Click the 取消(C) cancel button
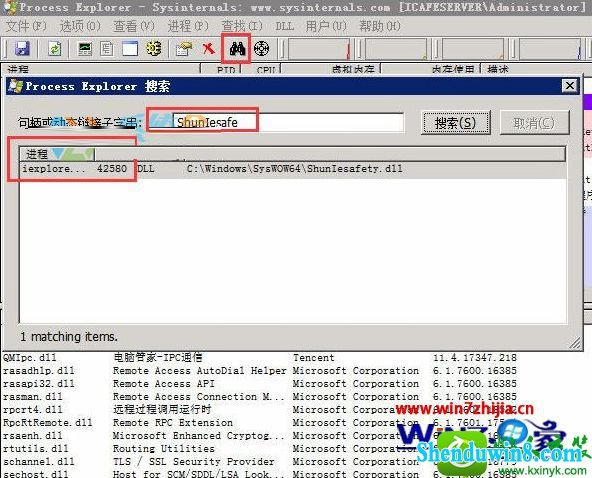Screen dimensions: 592x478 [534, 123]
